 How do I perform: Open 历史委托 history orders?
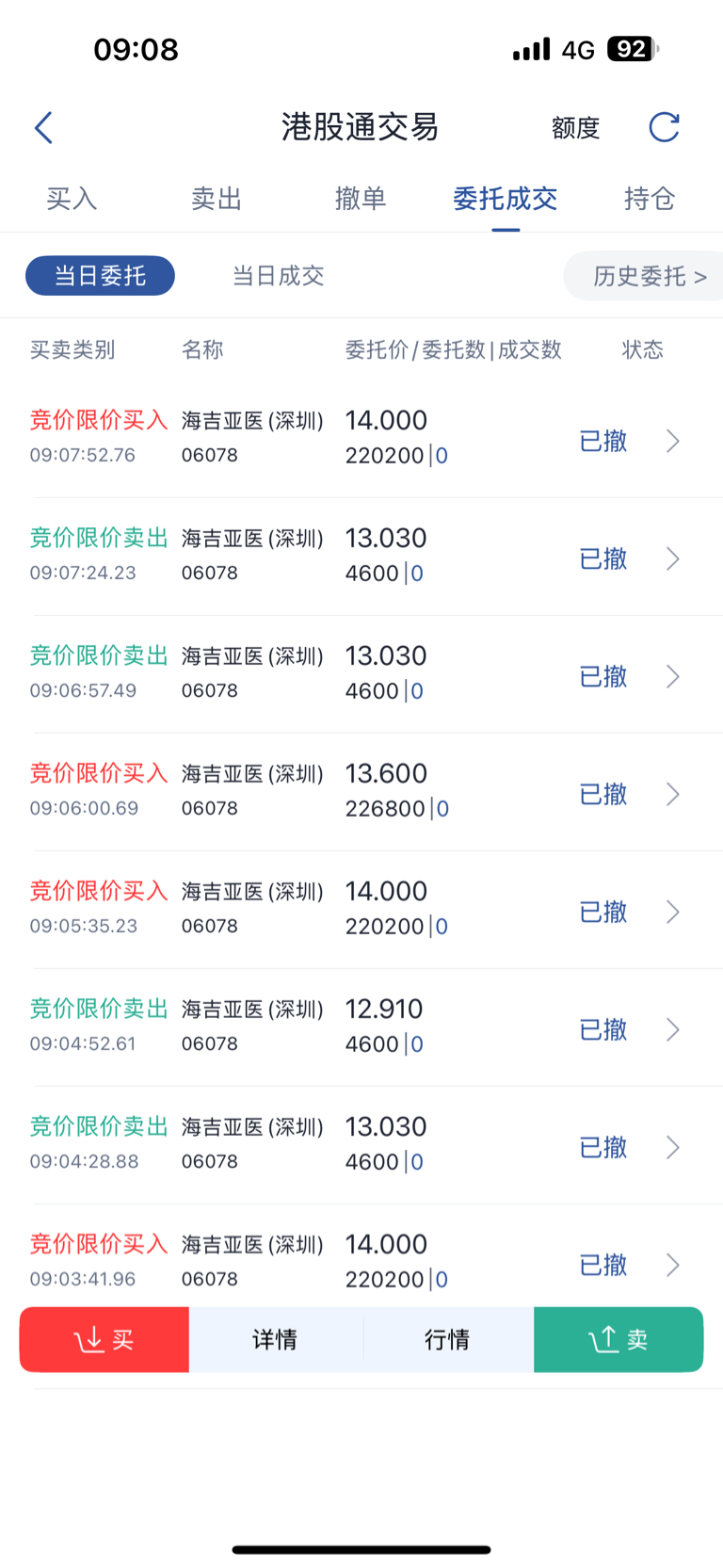649,276
